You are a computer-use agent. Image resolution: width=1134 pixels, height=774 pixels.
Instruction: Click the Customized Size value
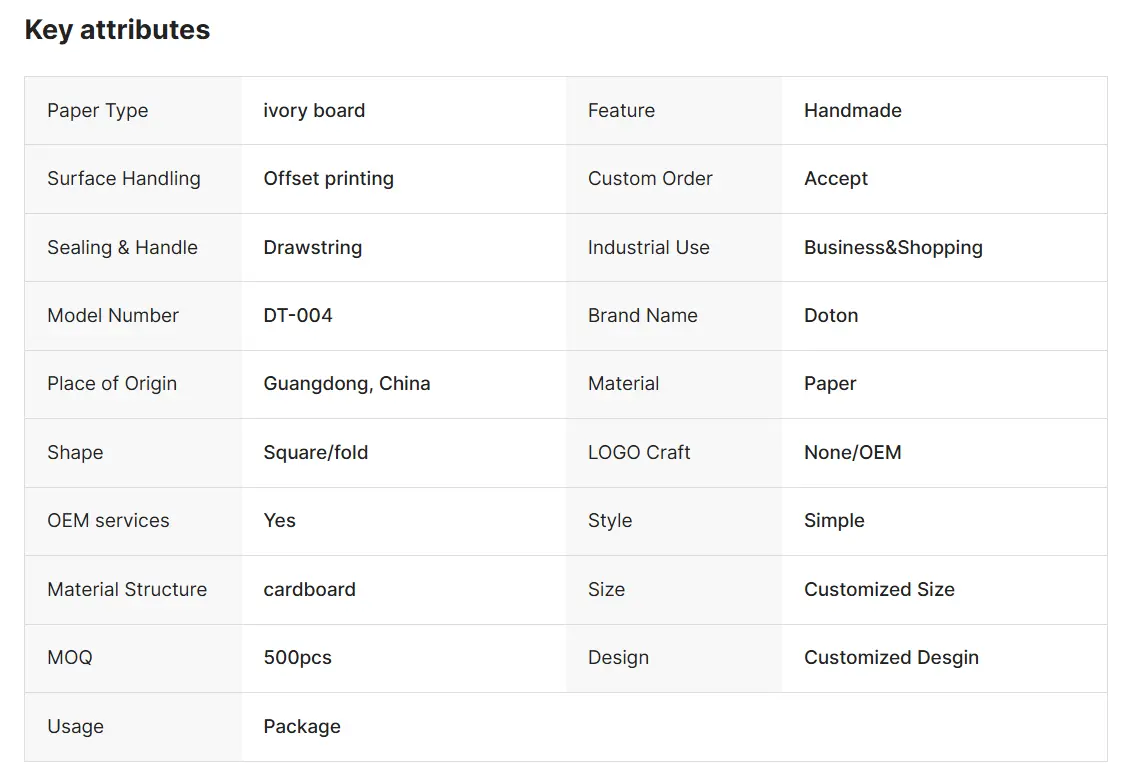pos(879,589)
